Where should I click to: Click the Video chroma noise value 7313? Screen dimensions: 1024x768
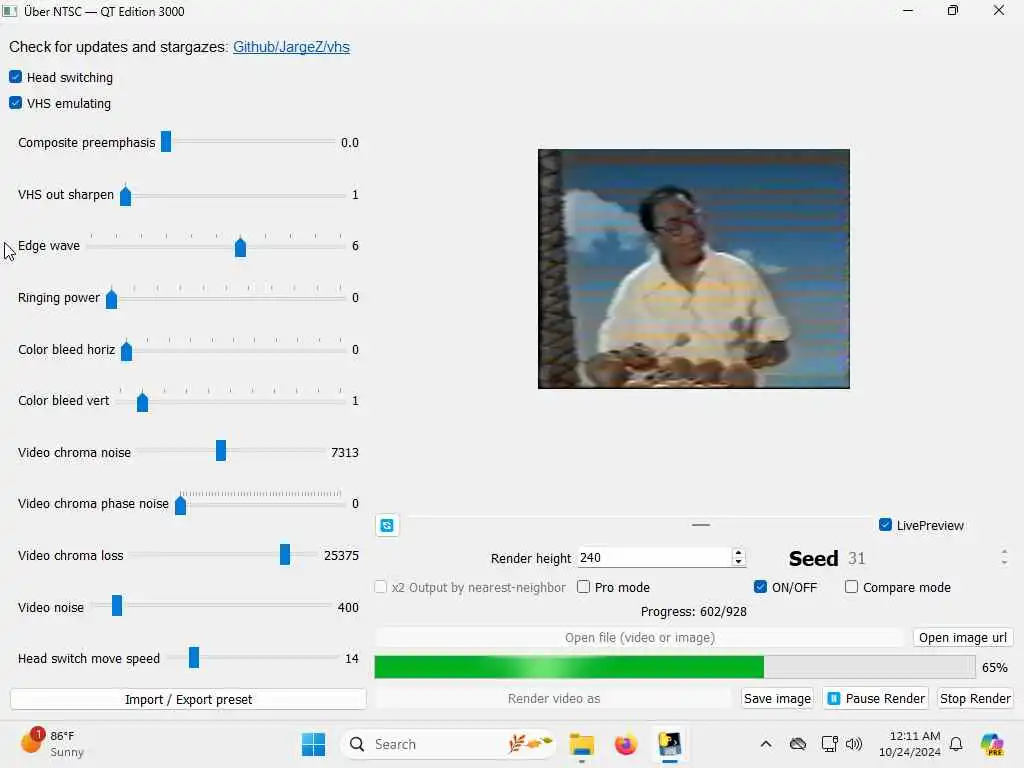click(x=345, y=452)
